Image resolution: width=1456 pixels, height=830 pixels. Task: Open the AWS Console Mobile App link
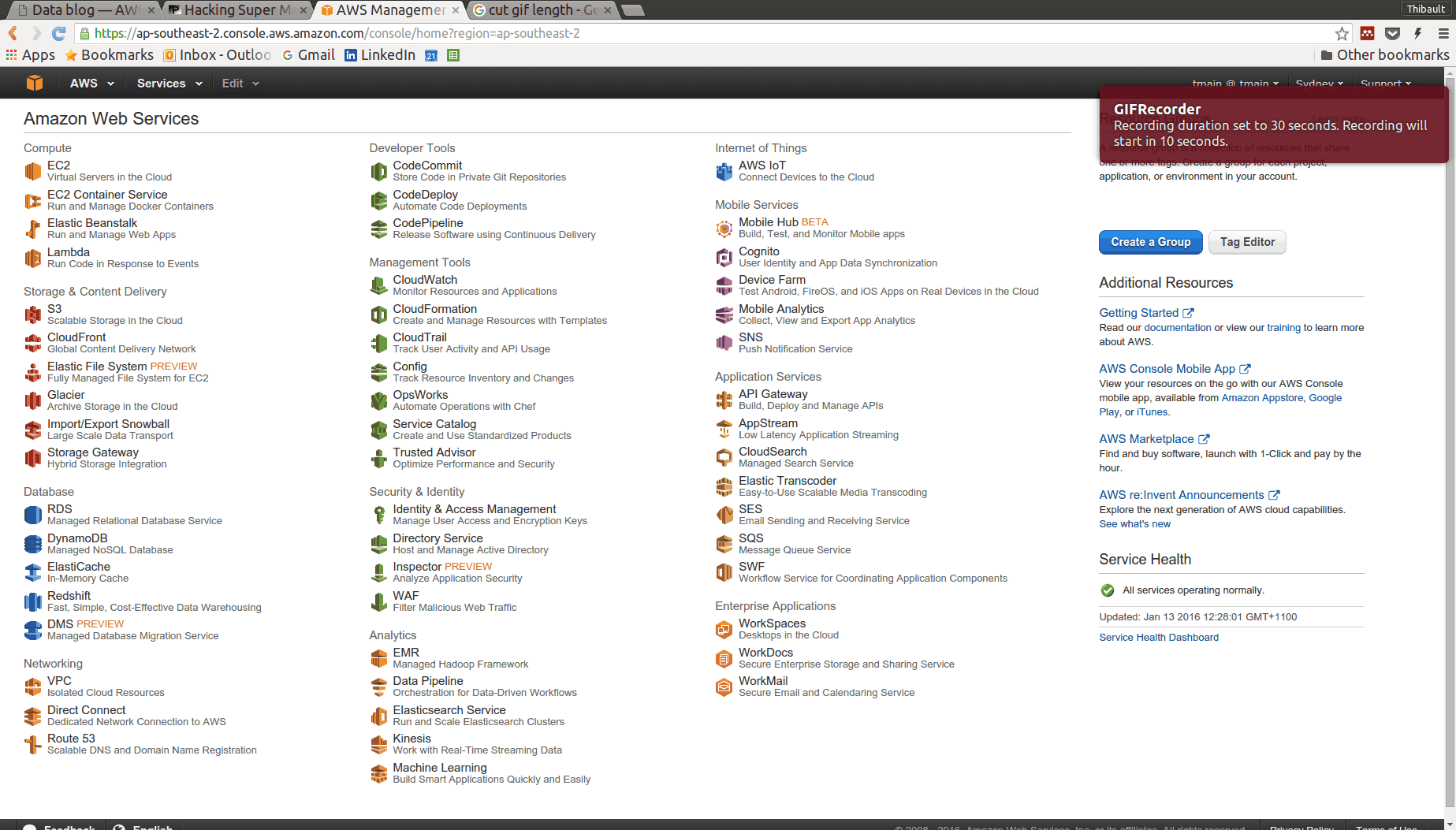[1175, 369]
